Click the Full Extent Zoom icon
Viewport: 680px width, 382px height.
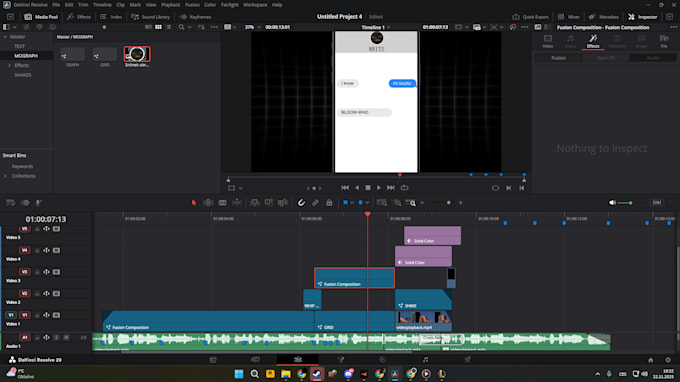pyautogui.click(x=382, y=202)
